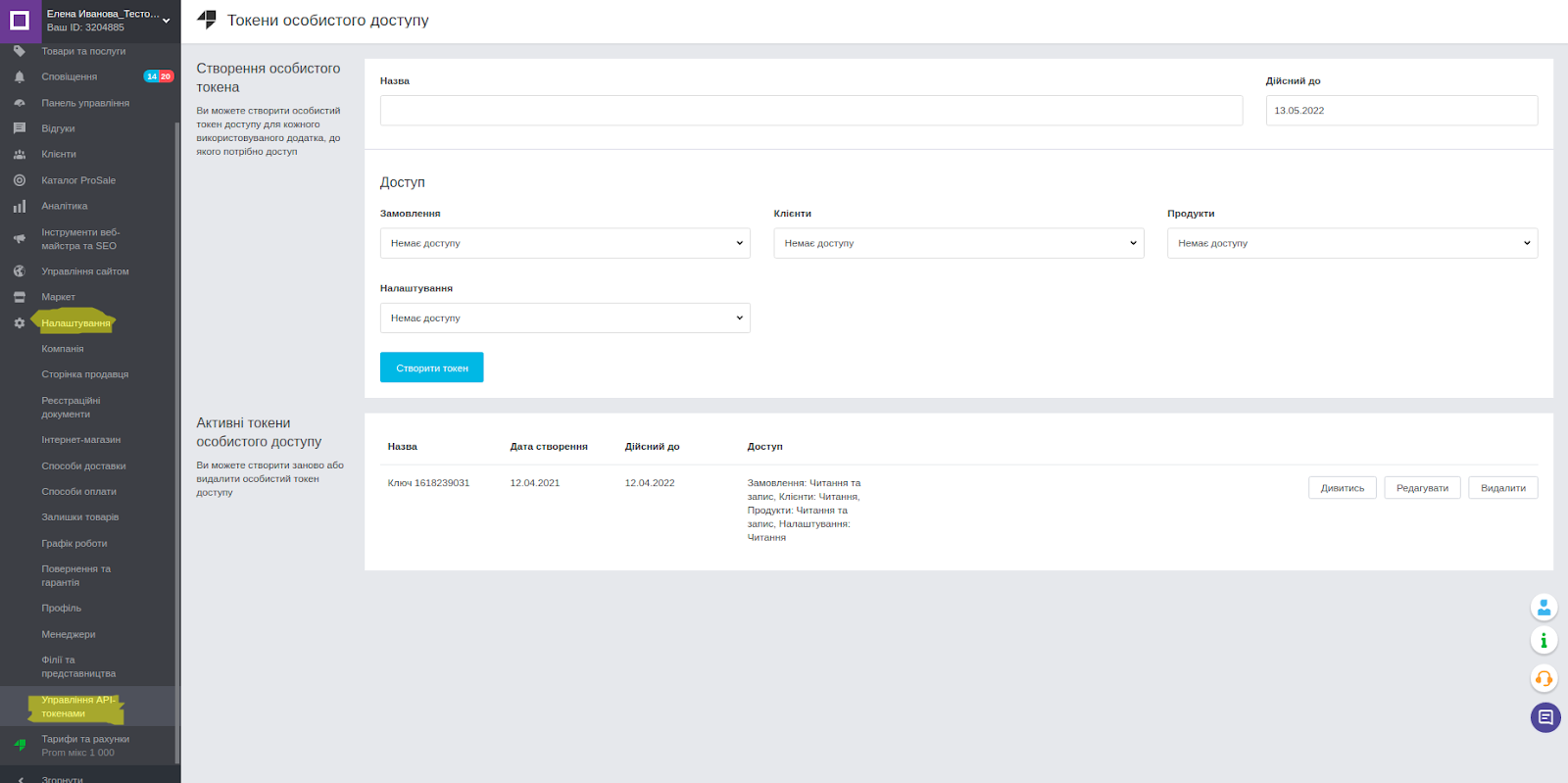This screenshot has height=783, width=1568.
Task: Click the target icon for Каталог ProSale
Action: pyautogui.click(x=20, y=180)
